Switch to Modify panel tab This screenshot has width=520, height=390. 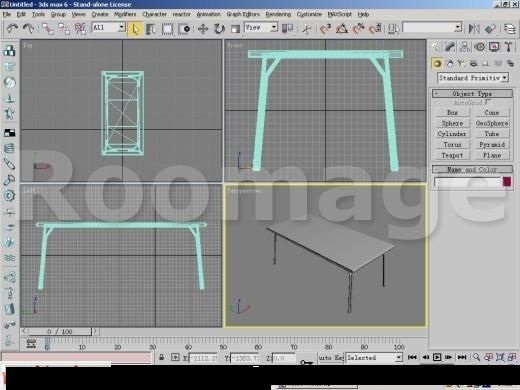(450, 47)
